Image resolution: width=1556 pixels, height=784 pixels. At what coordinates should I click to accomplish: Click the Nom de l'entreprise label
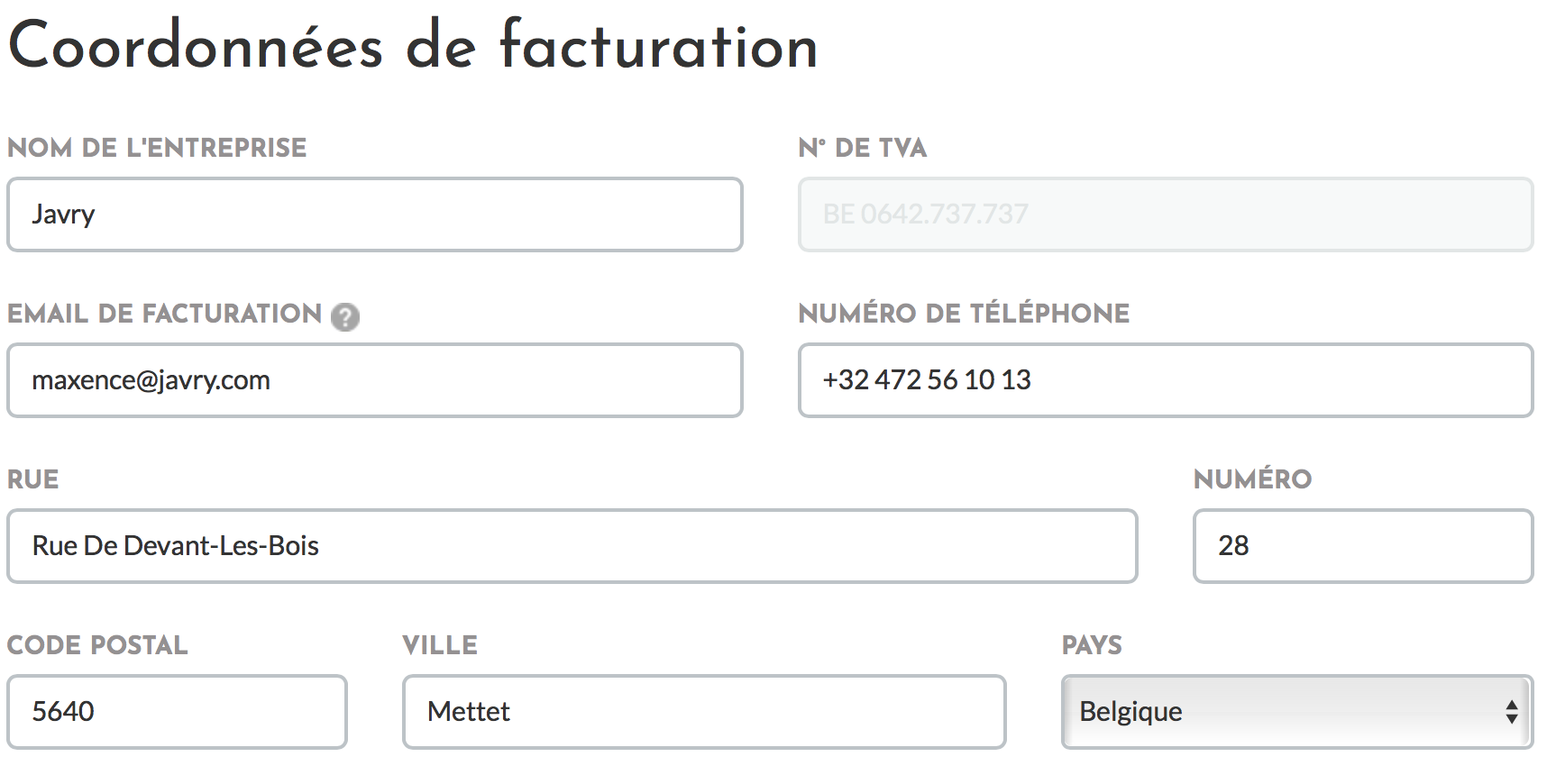click(157, 148)
